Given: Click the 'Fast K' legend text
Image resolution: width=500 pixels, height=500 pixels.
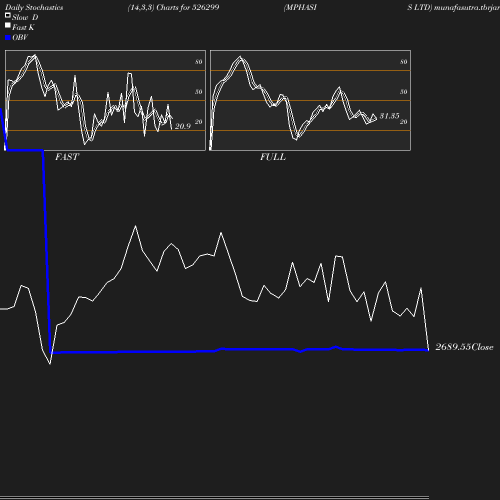Looking at the screenshot, I should (23, 27).
